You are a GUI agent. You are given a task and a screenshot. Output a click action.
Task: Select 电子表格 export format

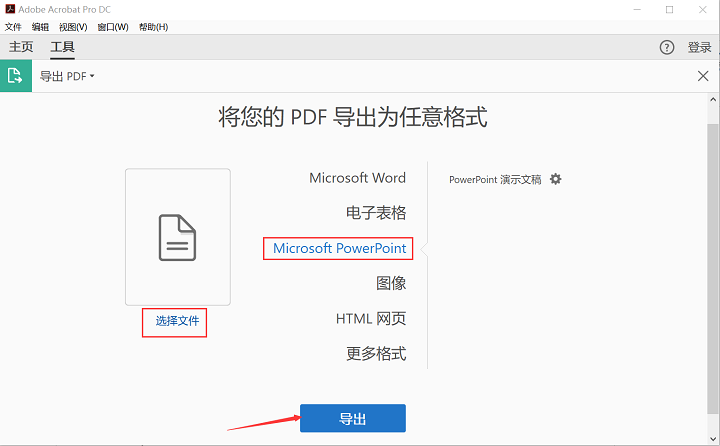pyautogui.click(x=375, y=213)
